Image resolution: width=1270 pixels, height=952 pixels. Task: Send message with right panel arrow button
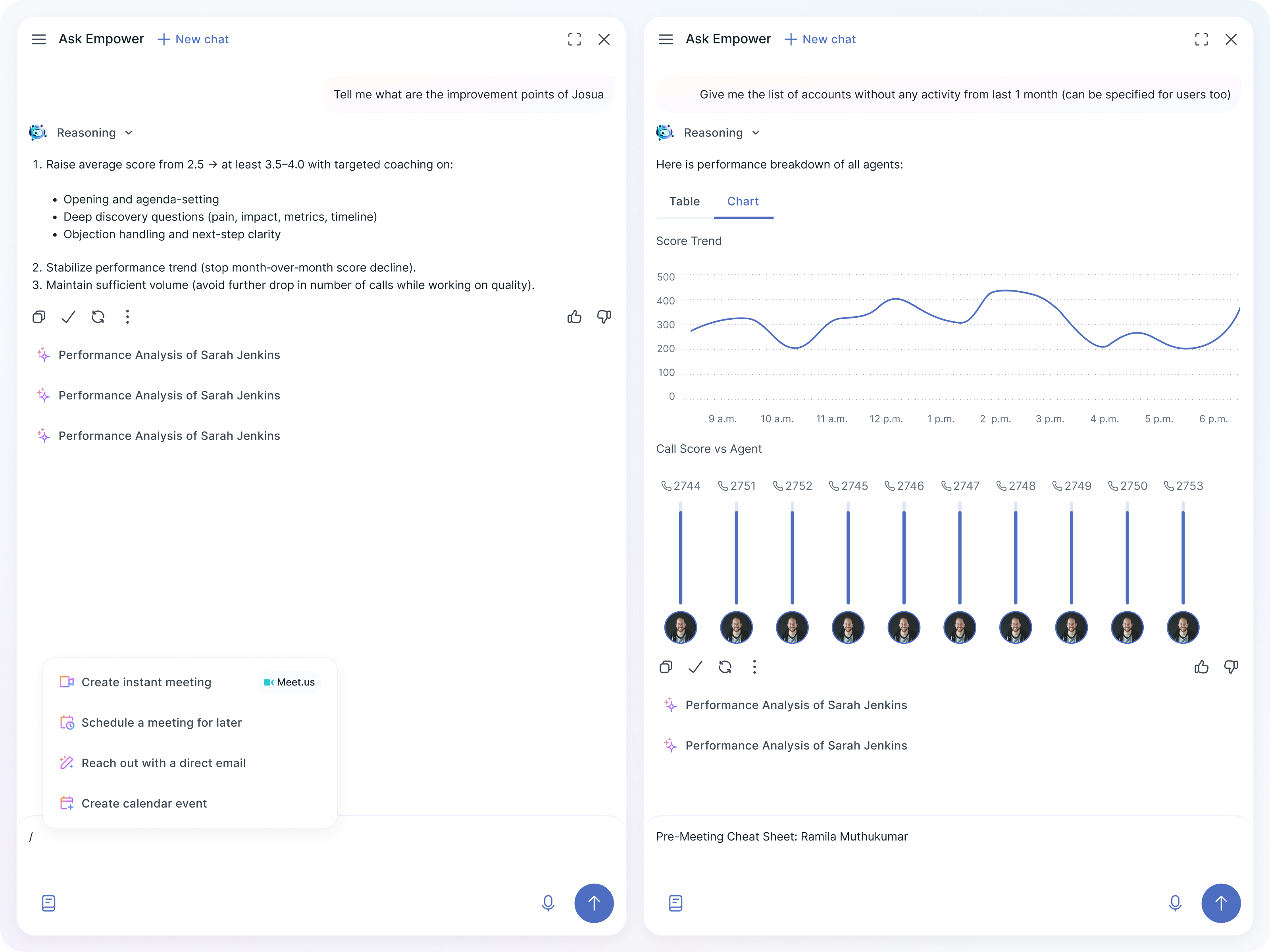coord(1221,903)
